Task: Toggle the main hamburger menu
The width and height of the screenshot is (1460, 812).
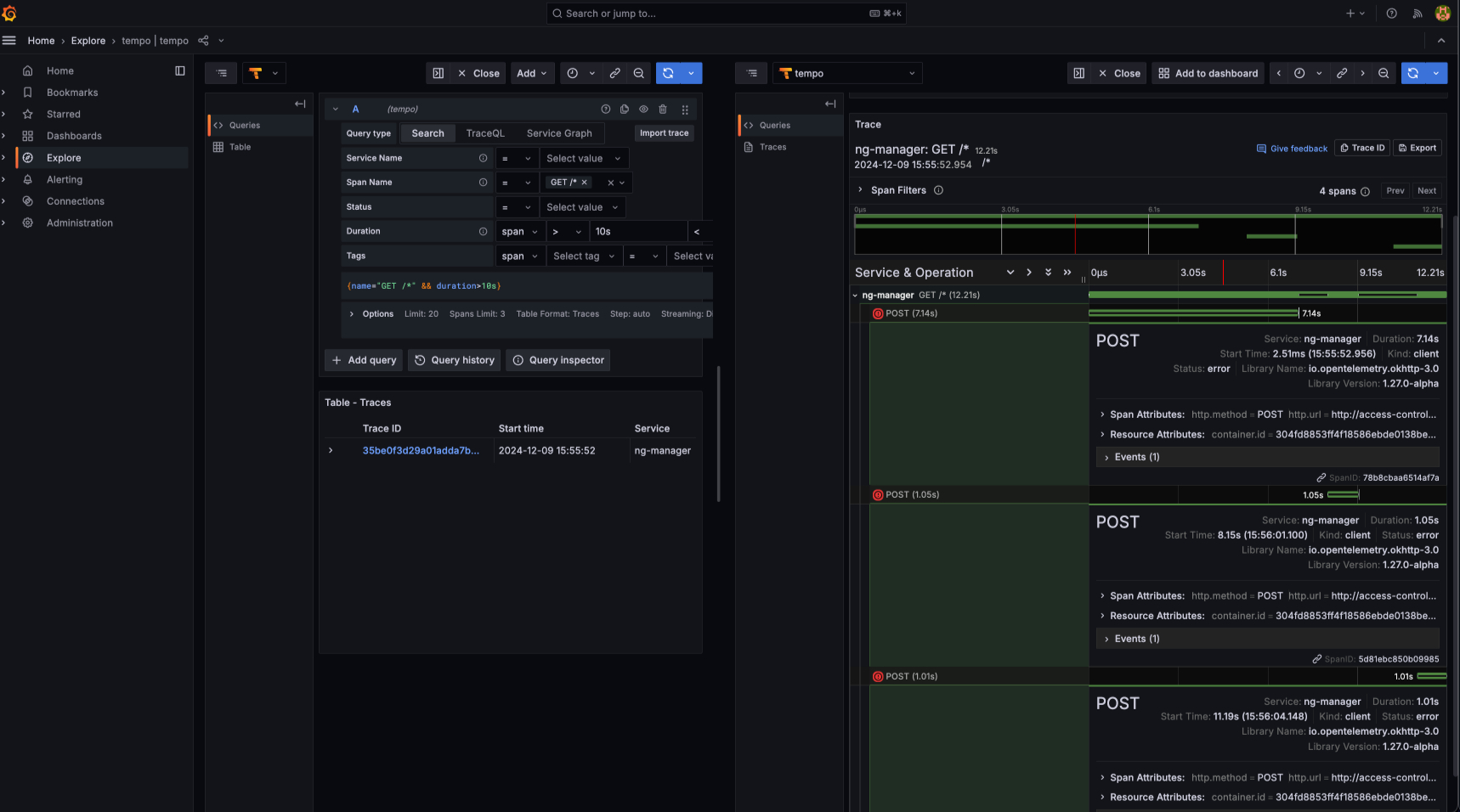Action: tap(9, 41)
